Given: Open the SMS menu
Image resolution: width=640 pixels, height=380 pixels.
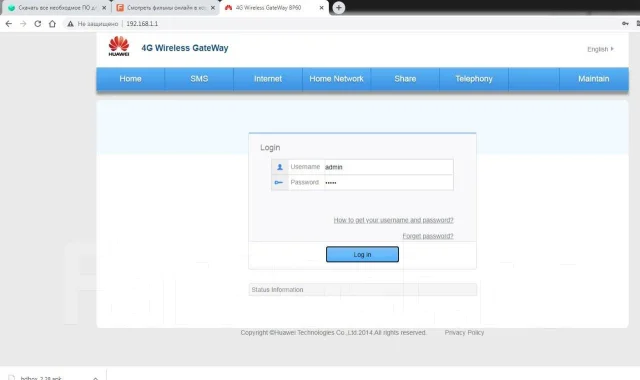Looking at the screenshot, I should [x=199, y=79].
